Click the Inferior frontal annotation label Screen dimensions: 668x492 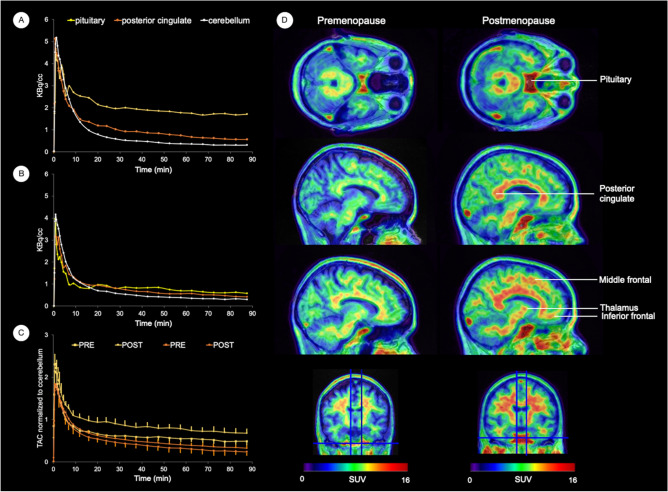click(x=630, y=319)
